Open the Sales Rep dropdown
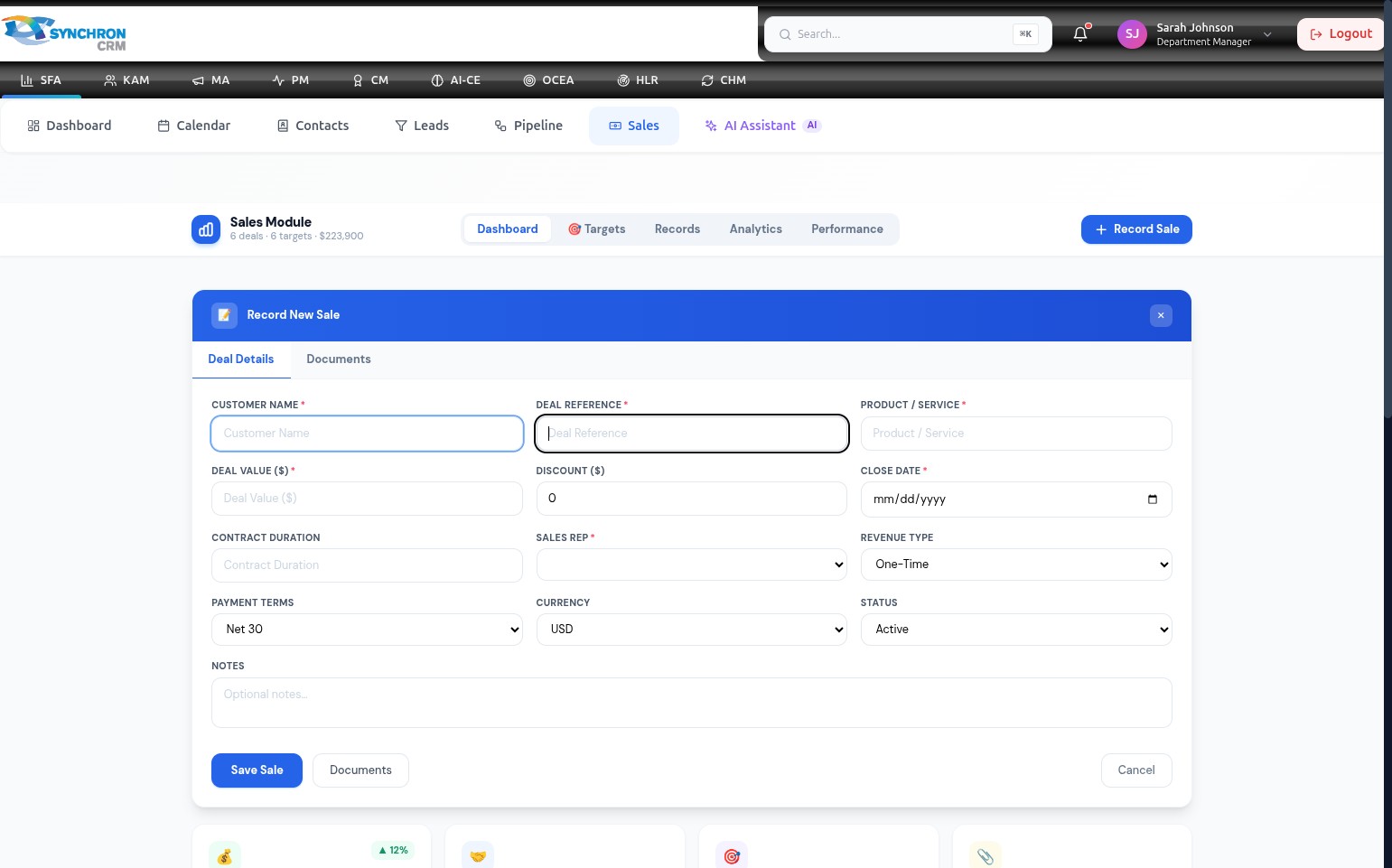1392x868 pixels. click(692, 565)
